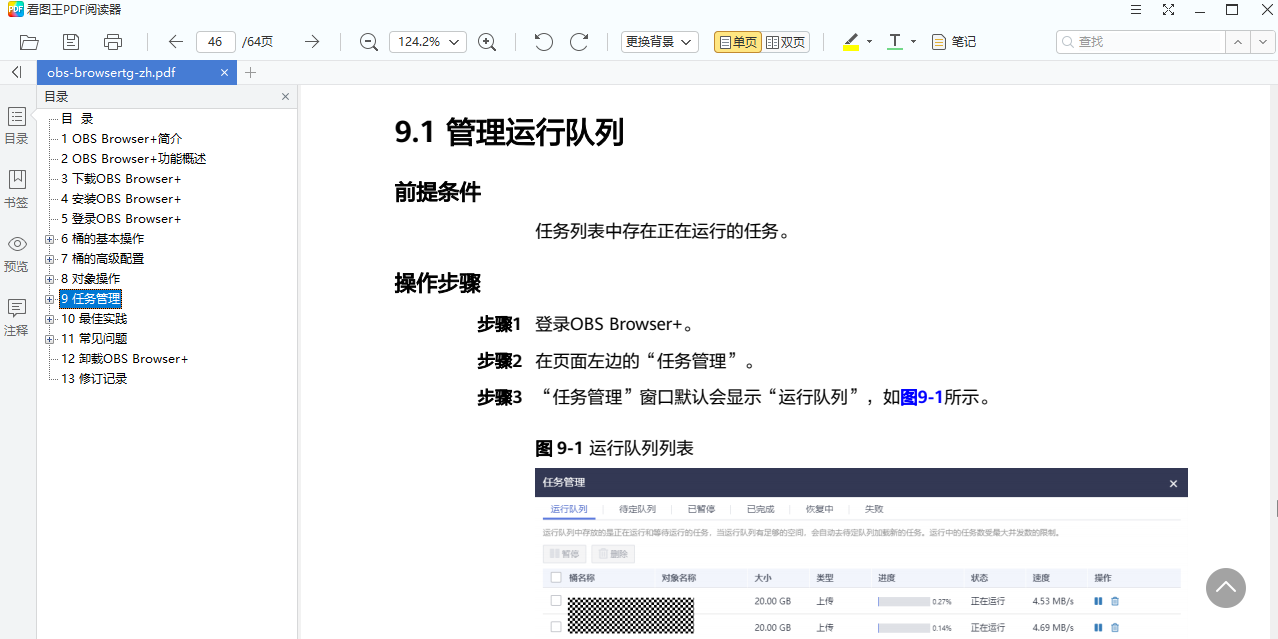The image size is (1278, 639).
Task: Close the obs-browsertg-zh.pdf tab
Action: tap(224, 73)
